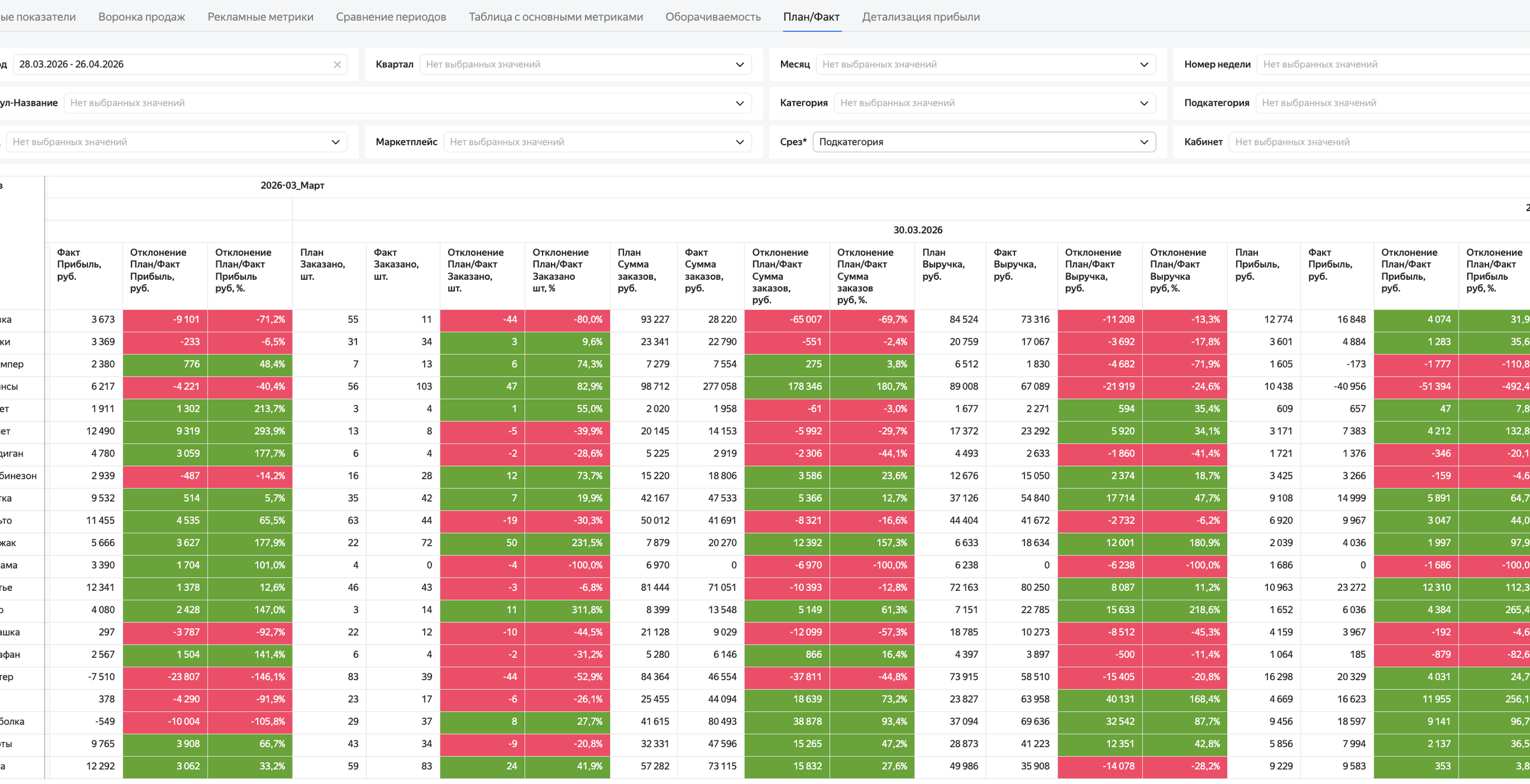Screen dimensions: 1530x784
Task: Click the value 80 493
Action: point(711,722)
